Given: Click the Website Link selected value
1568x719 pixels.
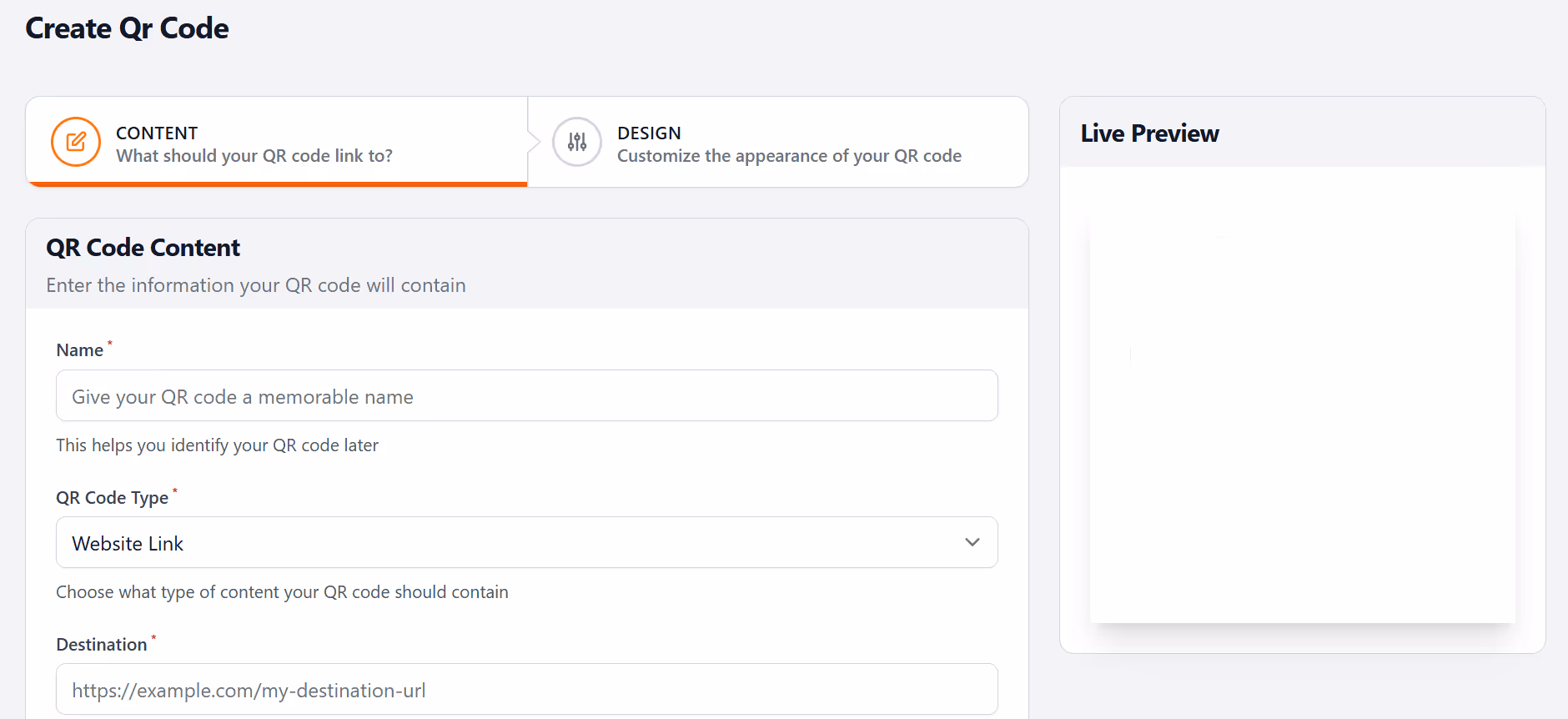Looking at the screenshot, I should coord(127,542).
